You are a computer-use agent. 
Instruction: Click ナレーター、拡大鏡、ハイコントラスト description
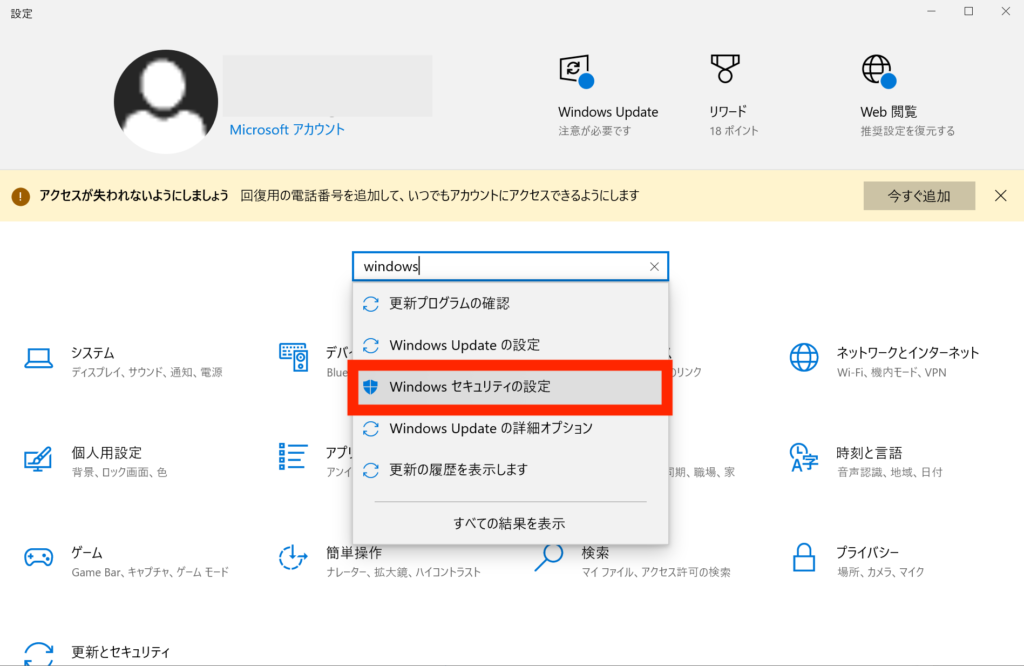[x=404, y=572]
